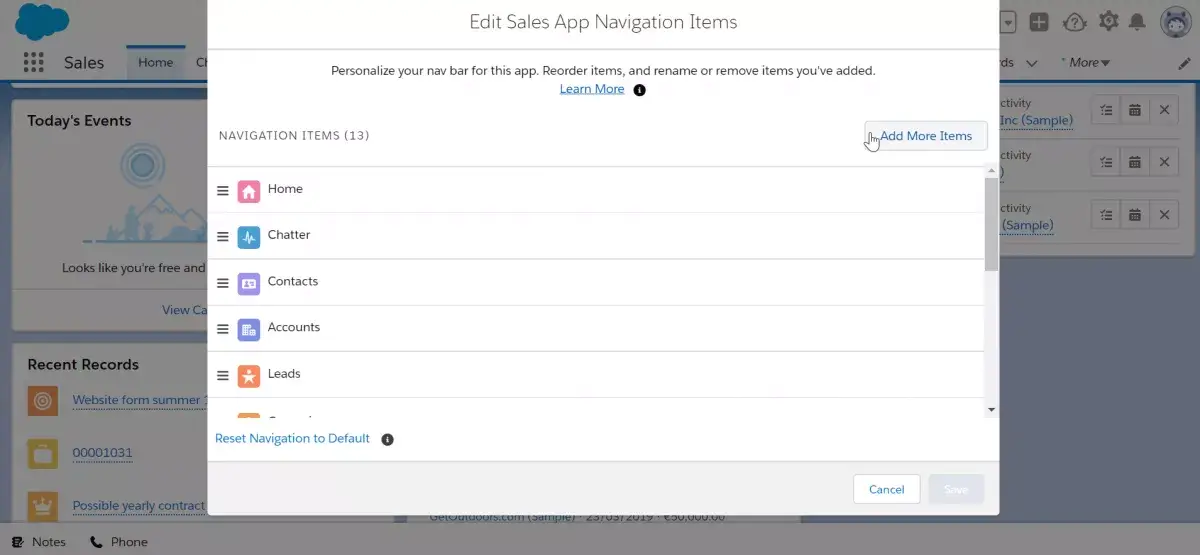The image size is (1200, 555).
Task: Open the notifications bell icon
Action: click(1137, 21)
